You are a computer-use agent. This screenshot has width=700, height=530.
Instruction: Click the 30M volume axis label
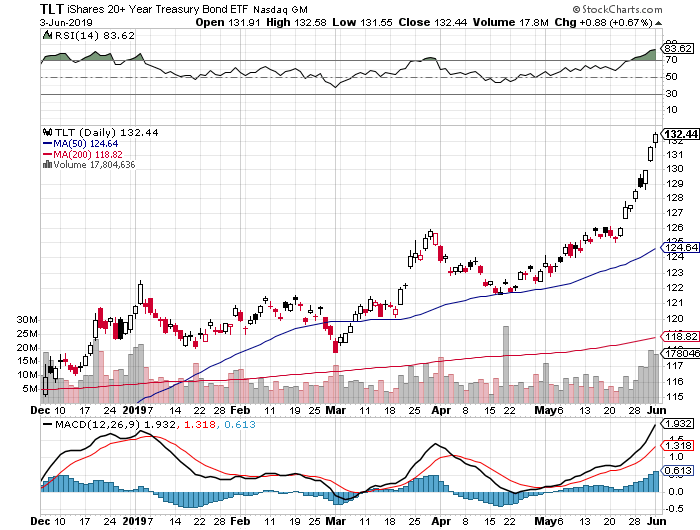27,320
